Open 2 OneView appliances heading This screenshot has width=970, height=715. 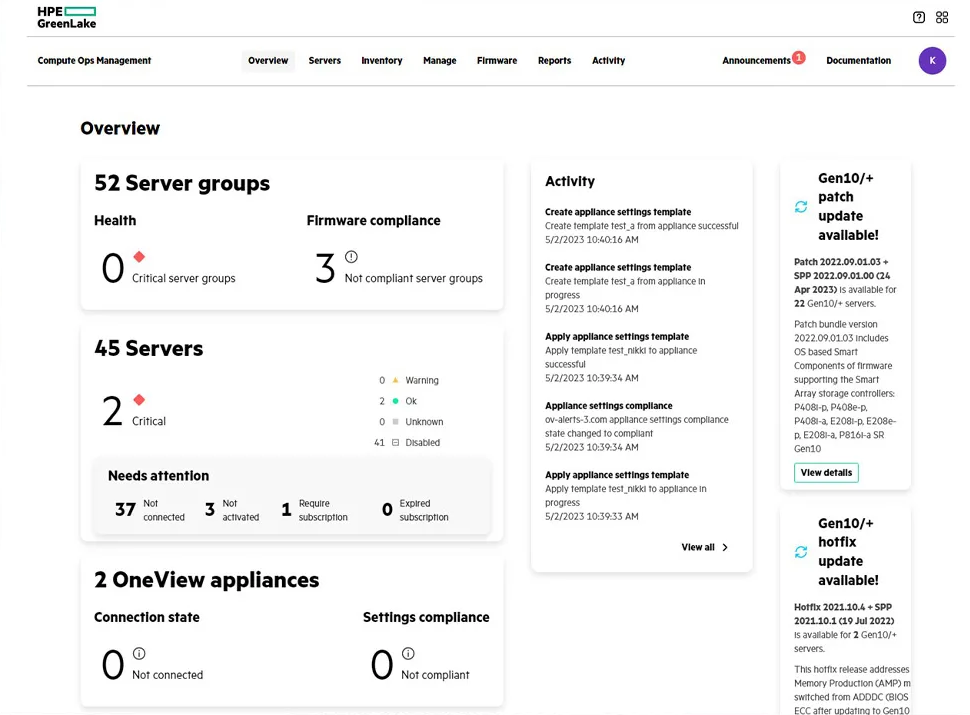click(207, 580)
